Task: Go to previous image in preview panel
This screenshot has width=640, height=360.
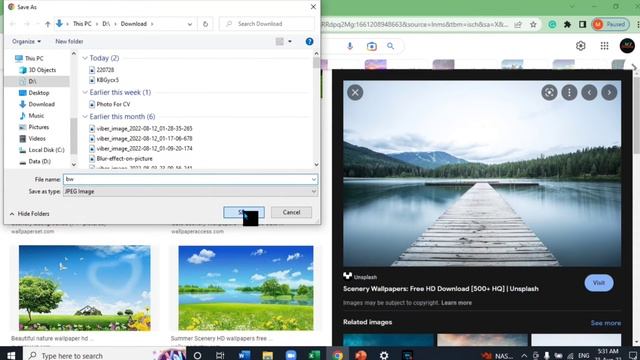Action: [589, 93]
